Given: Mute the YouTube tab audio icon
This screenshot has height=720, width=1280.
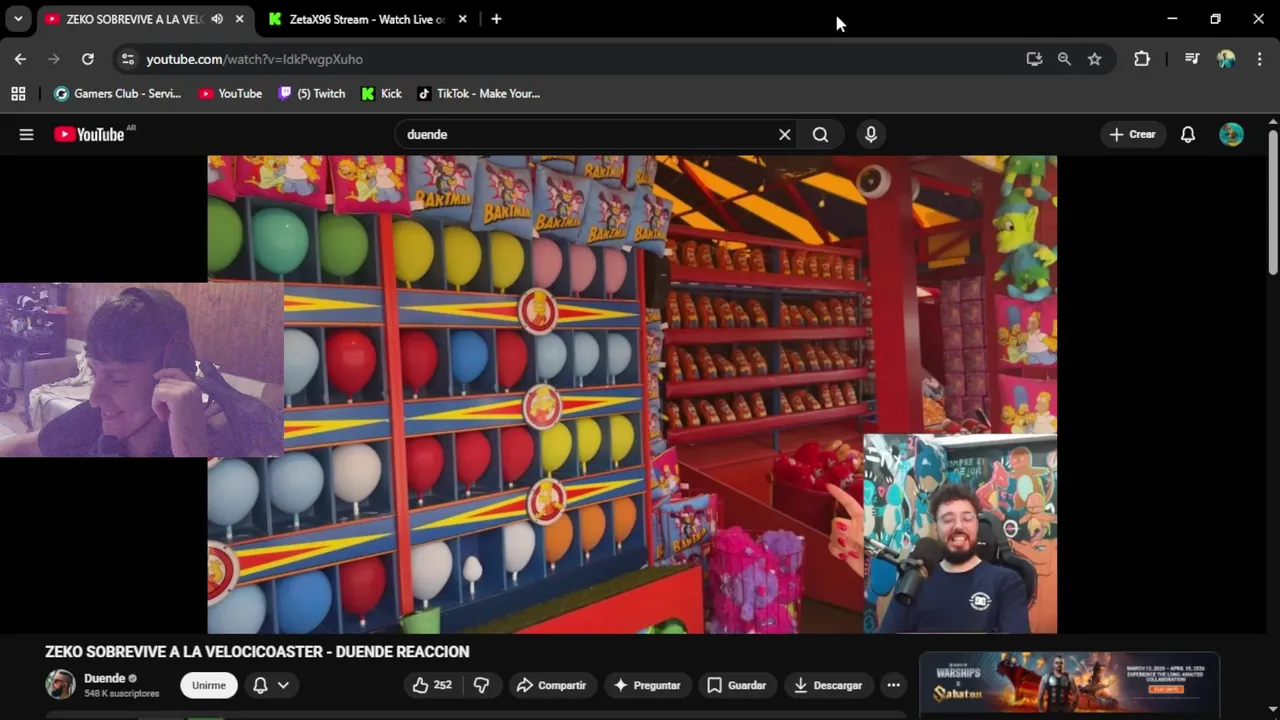Looking at the screenshot, I should 217,19.
